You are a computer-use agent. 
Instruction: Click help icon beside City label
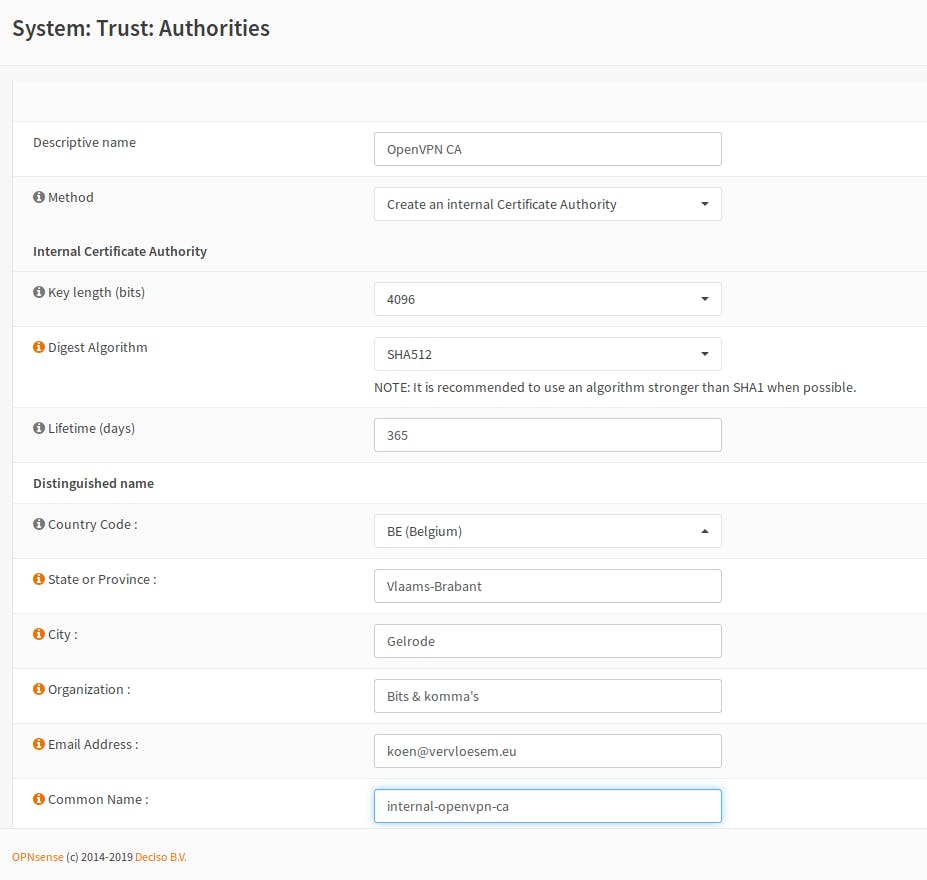click(39, 635)
